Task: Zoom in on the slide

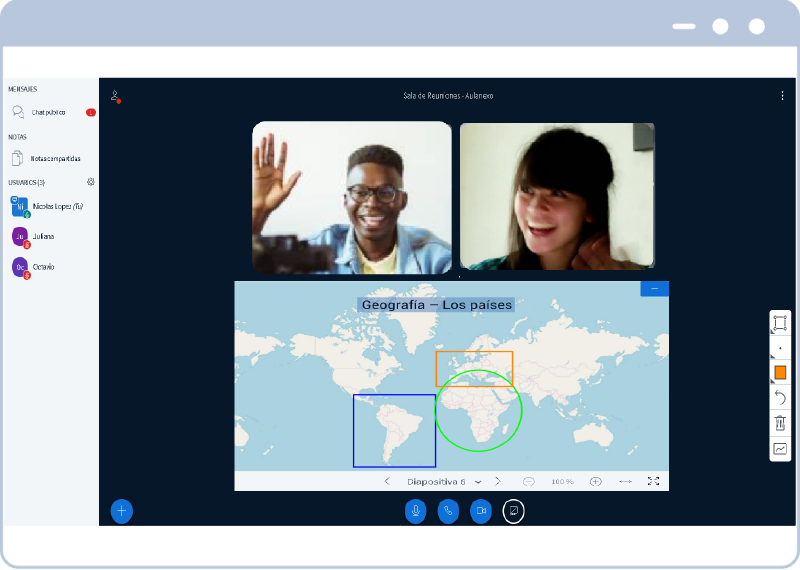Action: pos(596,482)
